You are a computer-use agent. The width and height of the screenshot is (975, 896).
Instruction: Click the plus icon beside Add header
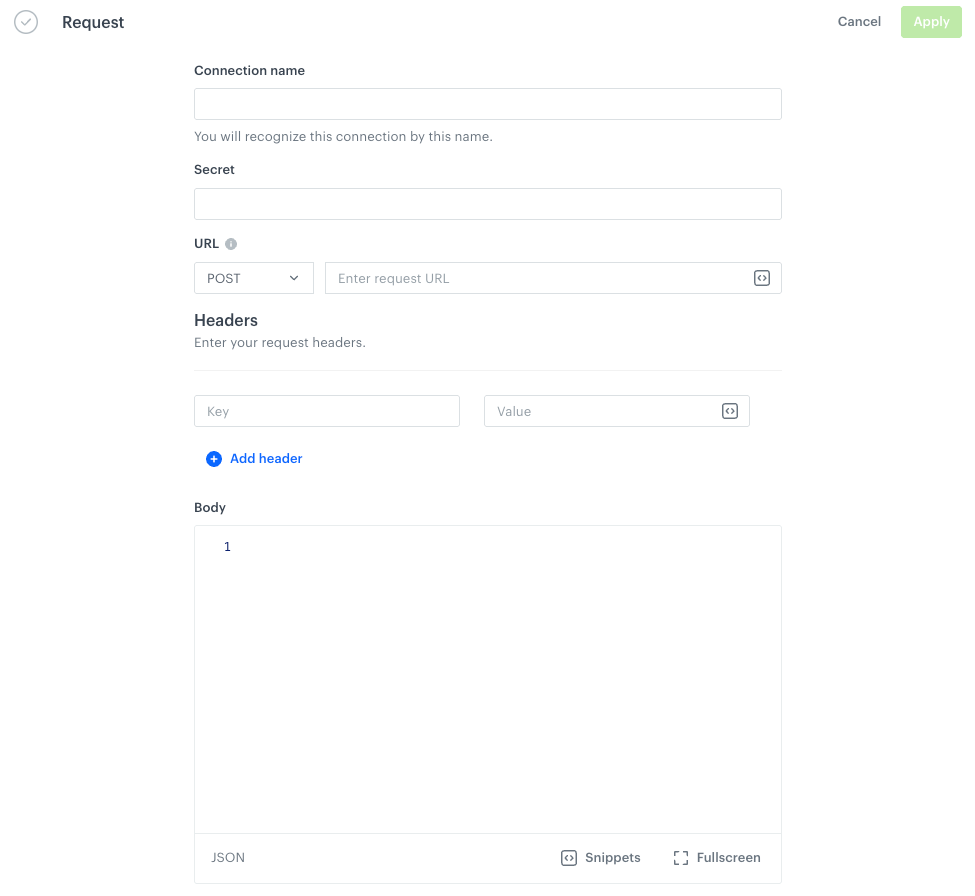click(x=214, y=458)
